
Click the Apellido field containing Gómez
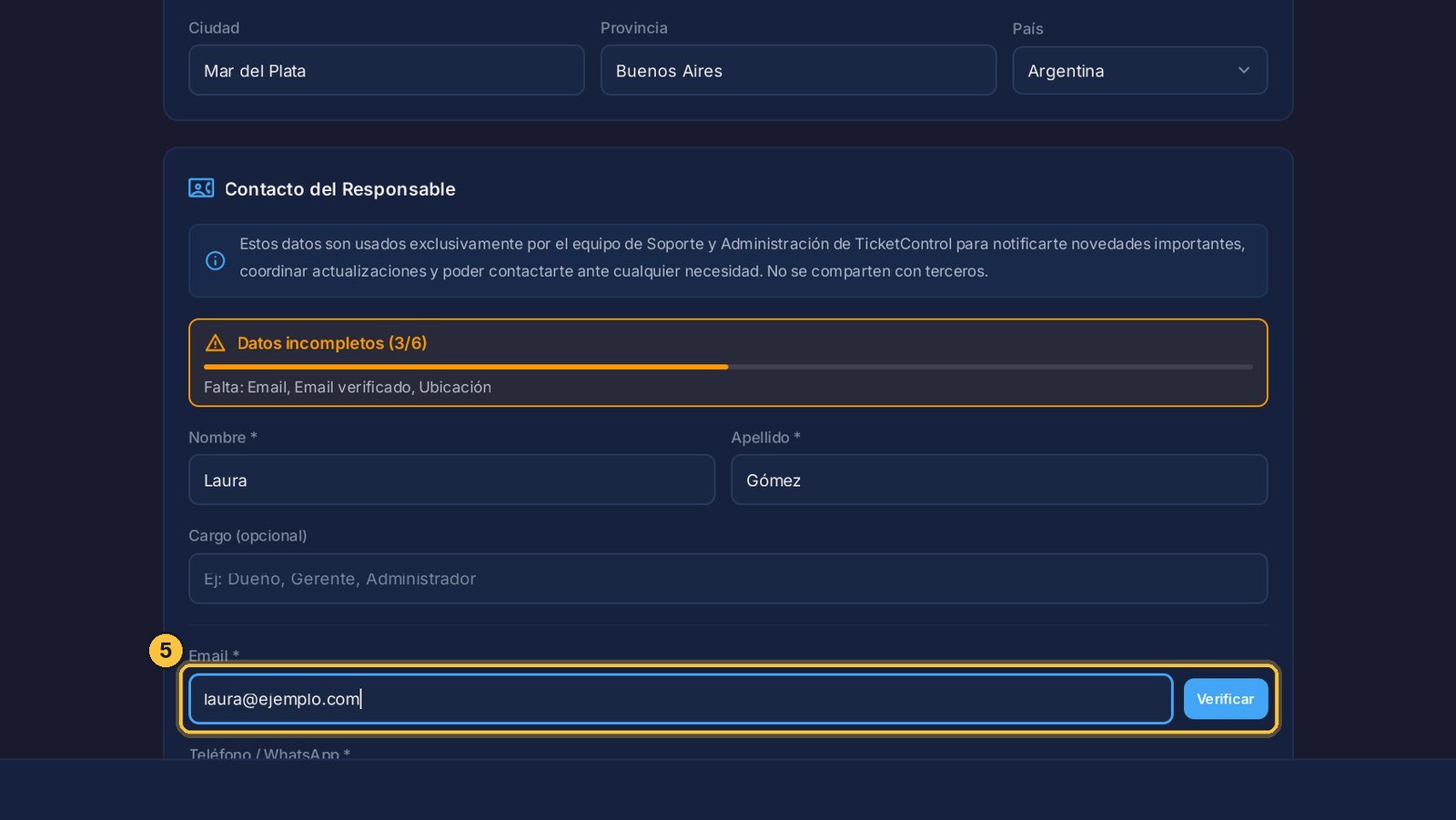pos(999,480)
